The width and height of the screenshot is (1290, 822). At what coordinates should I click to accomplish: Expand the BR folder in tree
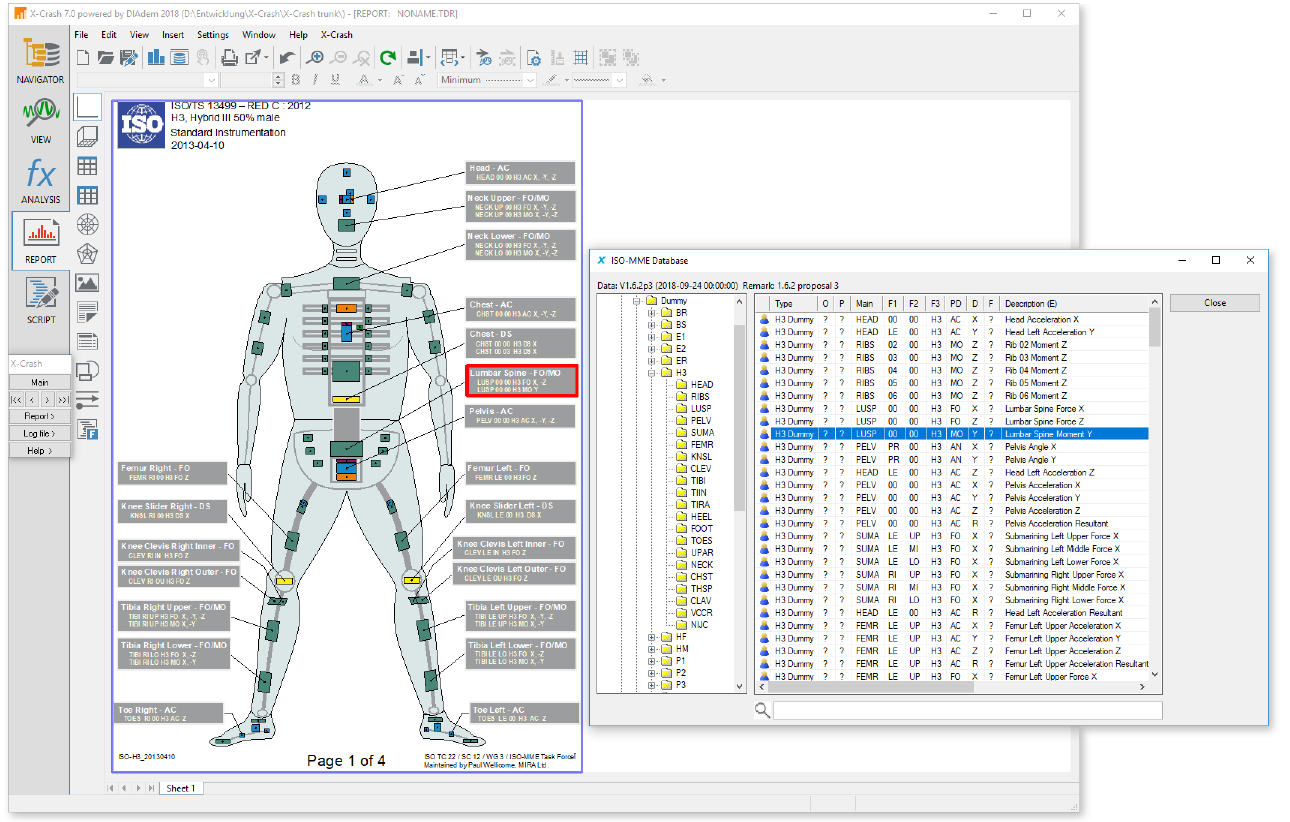point(651,313)
